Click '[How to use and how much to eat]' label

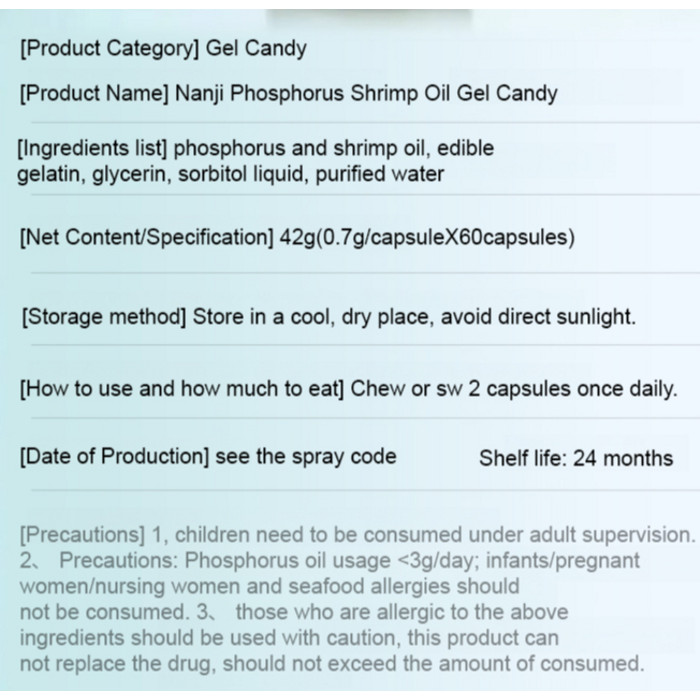(181, 389)
